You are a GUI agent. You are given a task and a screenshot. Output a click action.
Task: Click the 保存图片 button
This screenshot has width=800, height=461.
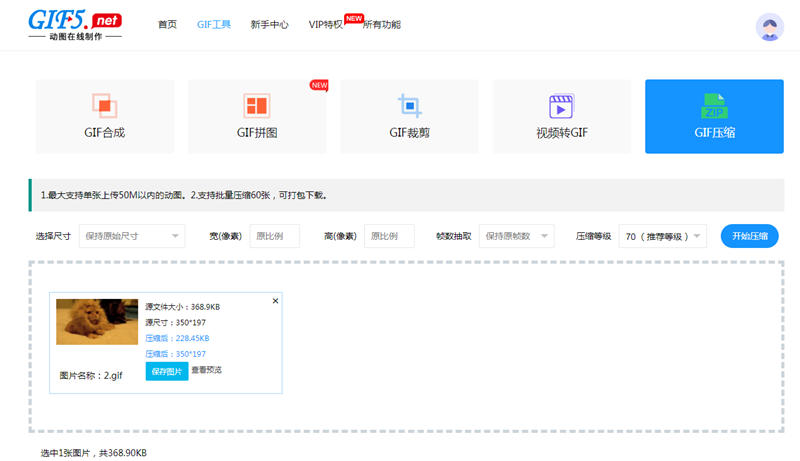[x=167, y=371]
